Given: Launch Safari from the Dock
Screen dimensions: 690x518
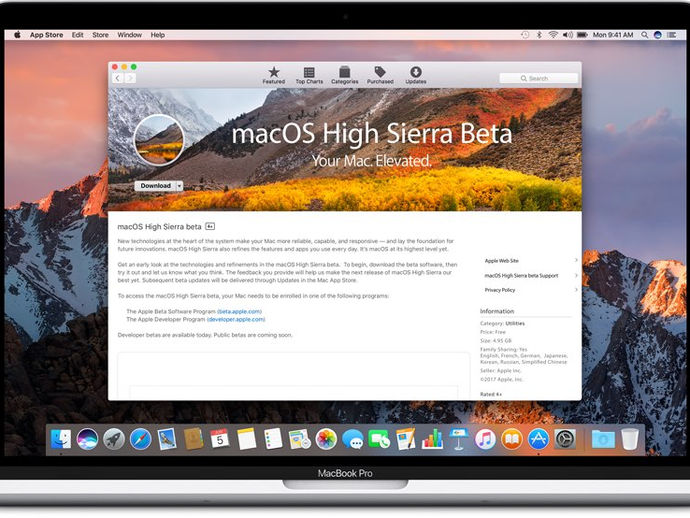Looking at the screenshot, I should (140, 439).
